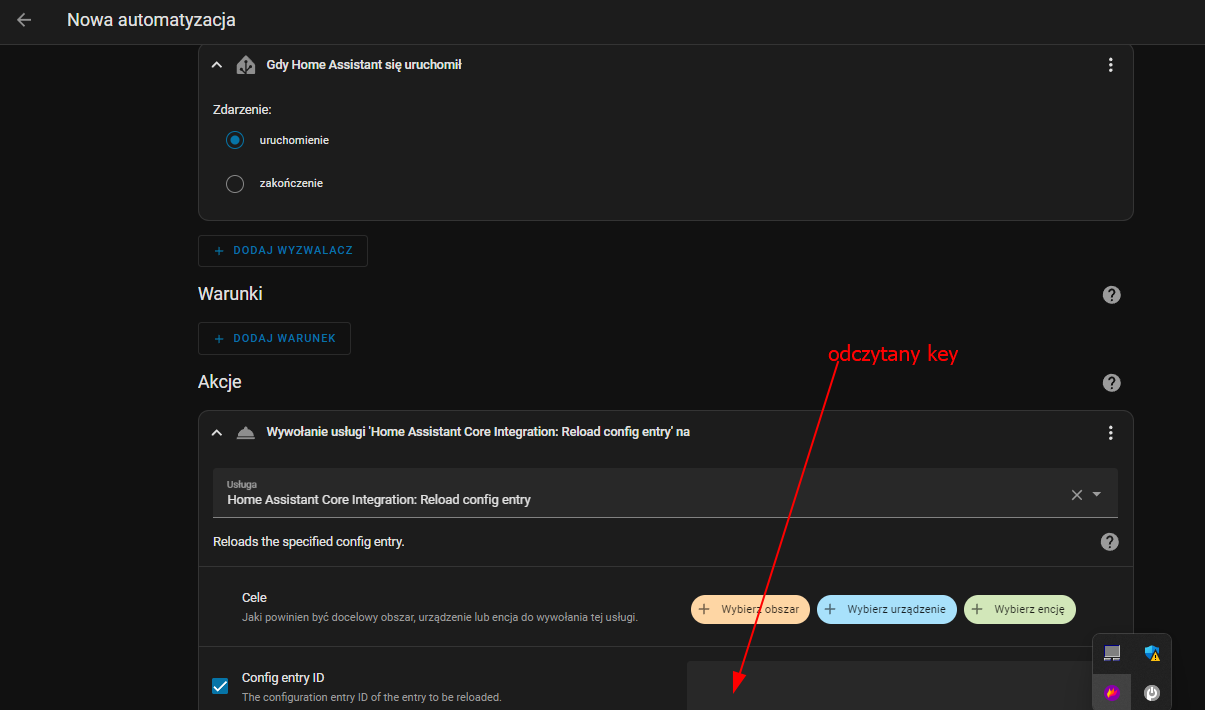Go back with the arrow beside Nowa automatyzacja
Screen dimensions: 1205x710
(24, 20)
